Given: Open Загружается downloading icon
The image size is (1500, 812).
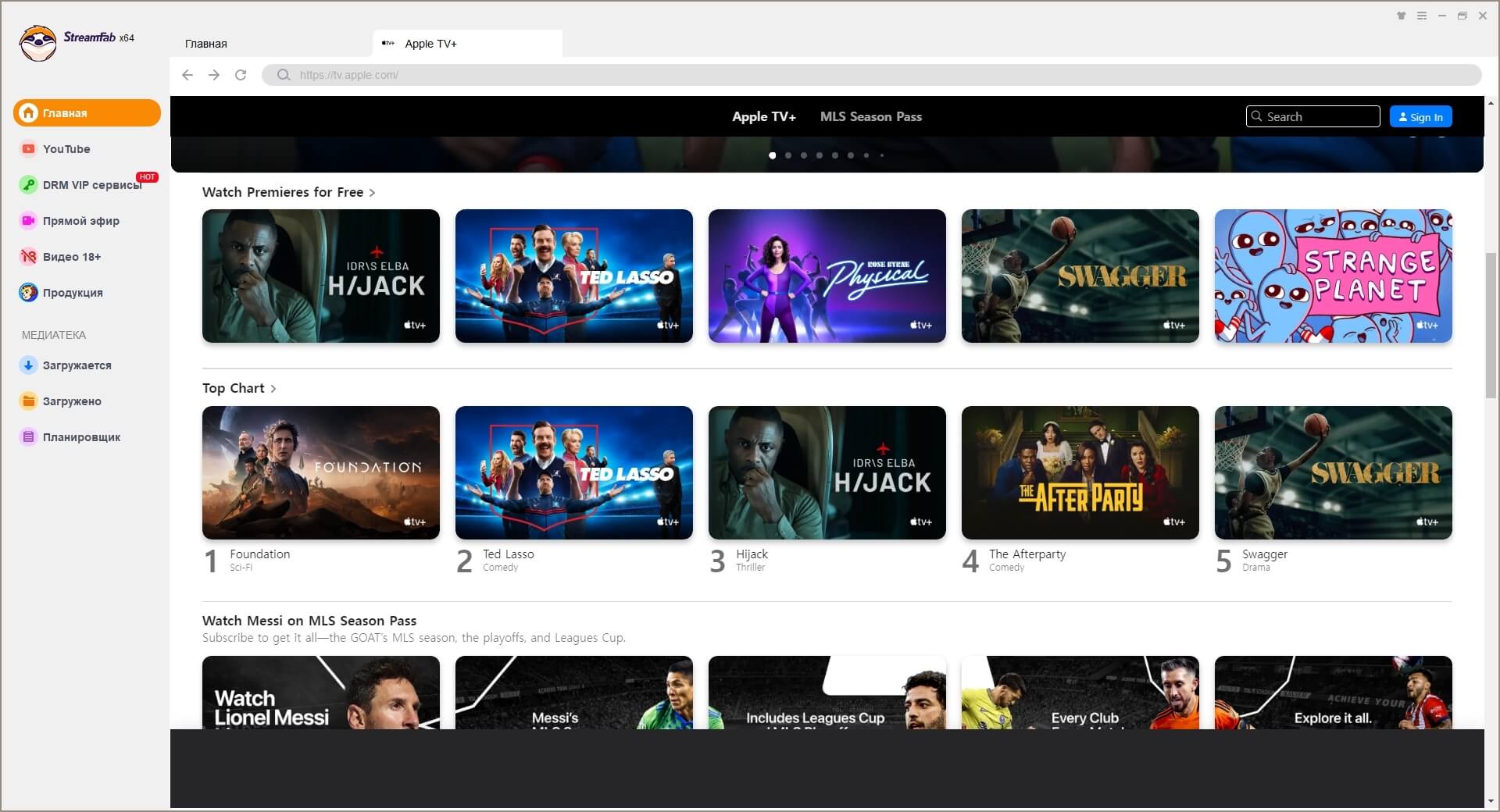Looking at the screenshot, I should click(x=28, y=365).
